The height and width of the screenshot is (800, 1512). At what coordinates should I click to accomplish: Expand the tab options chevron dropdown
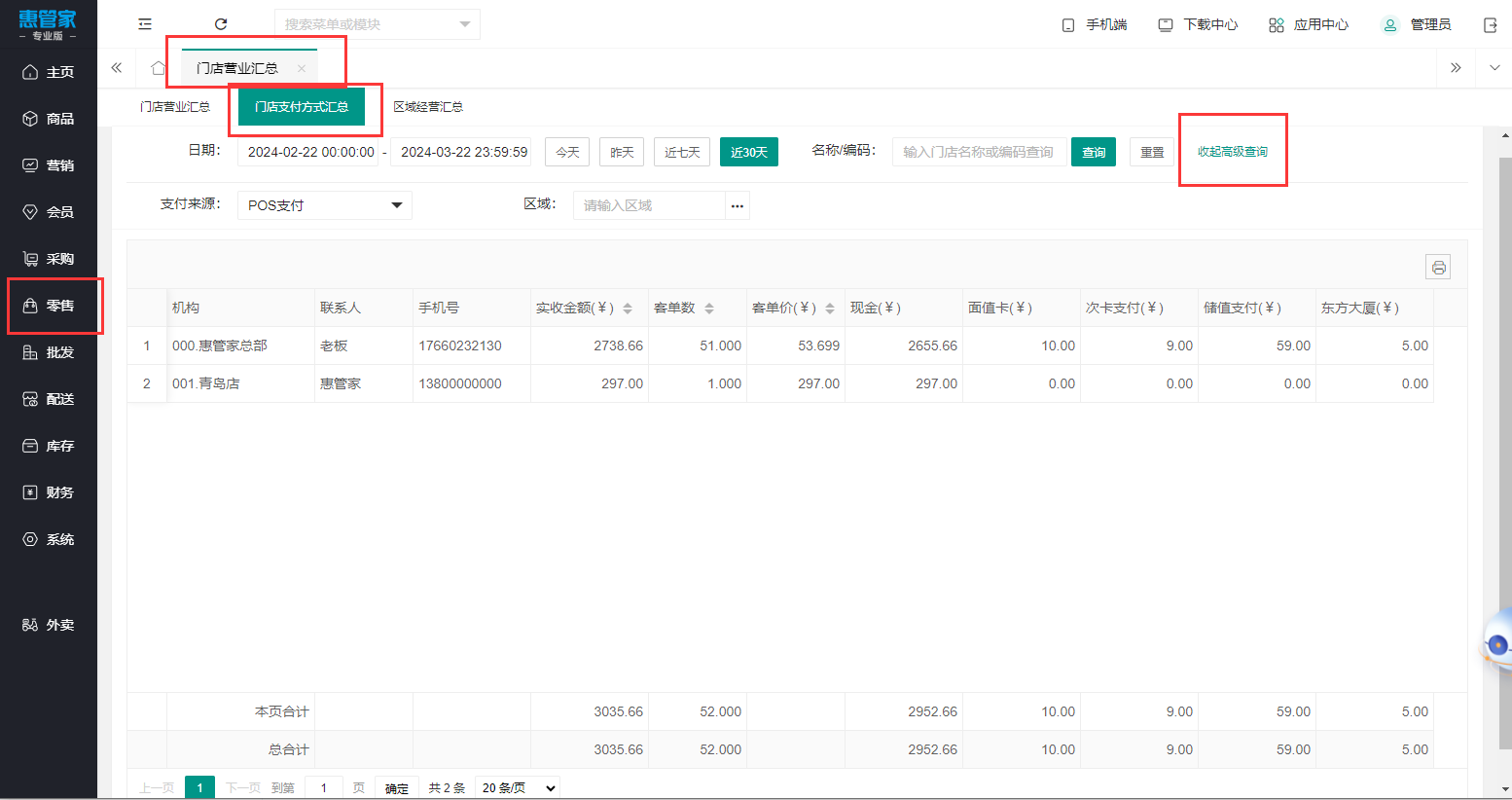pos(1494,68)
